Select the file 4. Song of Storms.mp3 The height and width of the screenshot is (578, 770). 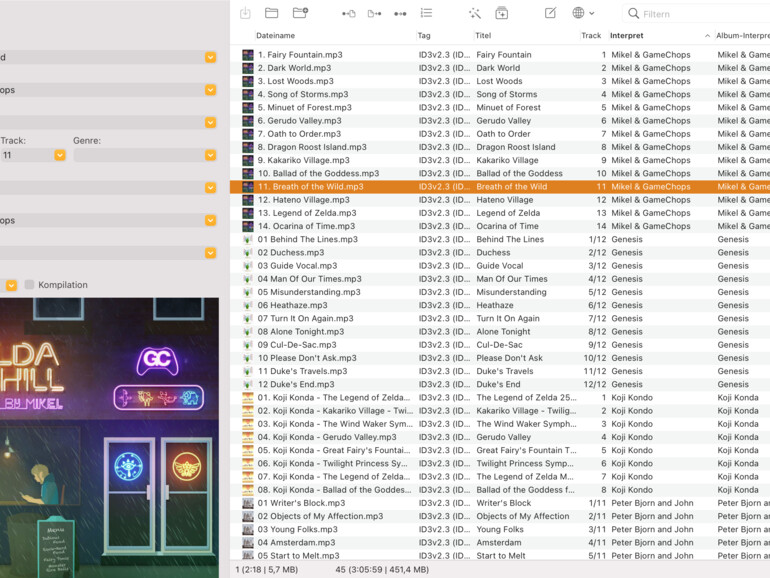point(303,94)
